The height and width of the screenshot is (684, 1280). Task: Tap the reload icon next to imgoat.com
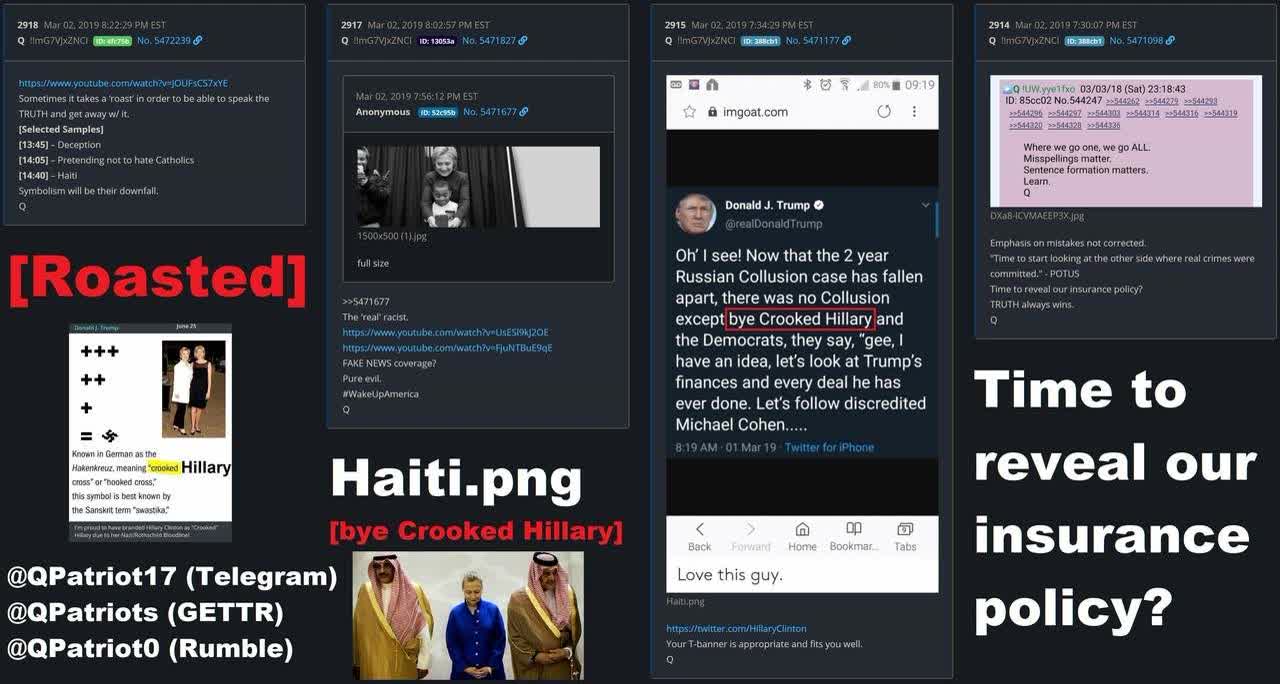(x=884, y=112)
